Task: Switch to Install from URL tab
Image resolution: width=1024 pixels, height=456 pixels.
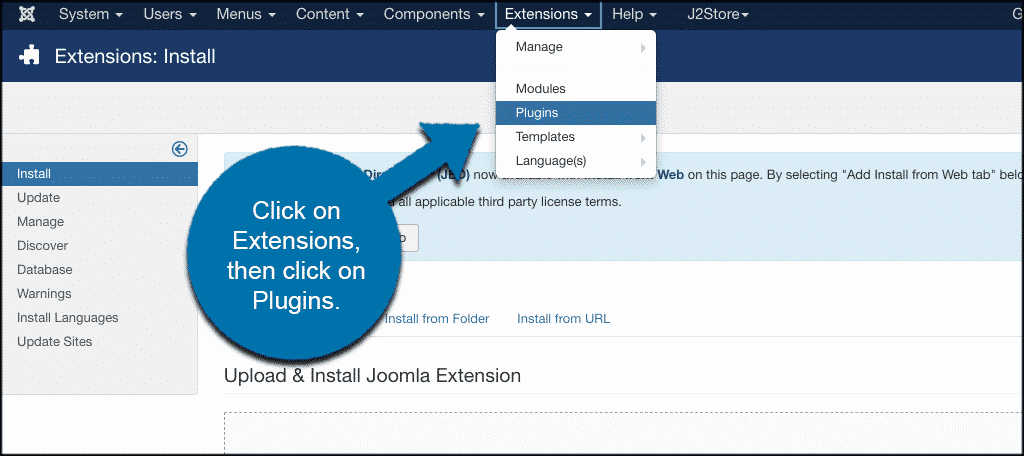Action: click(x=564, y=319)
